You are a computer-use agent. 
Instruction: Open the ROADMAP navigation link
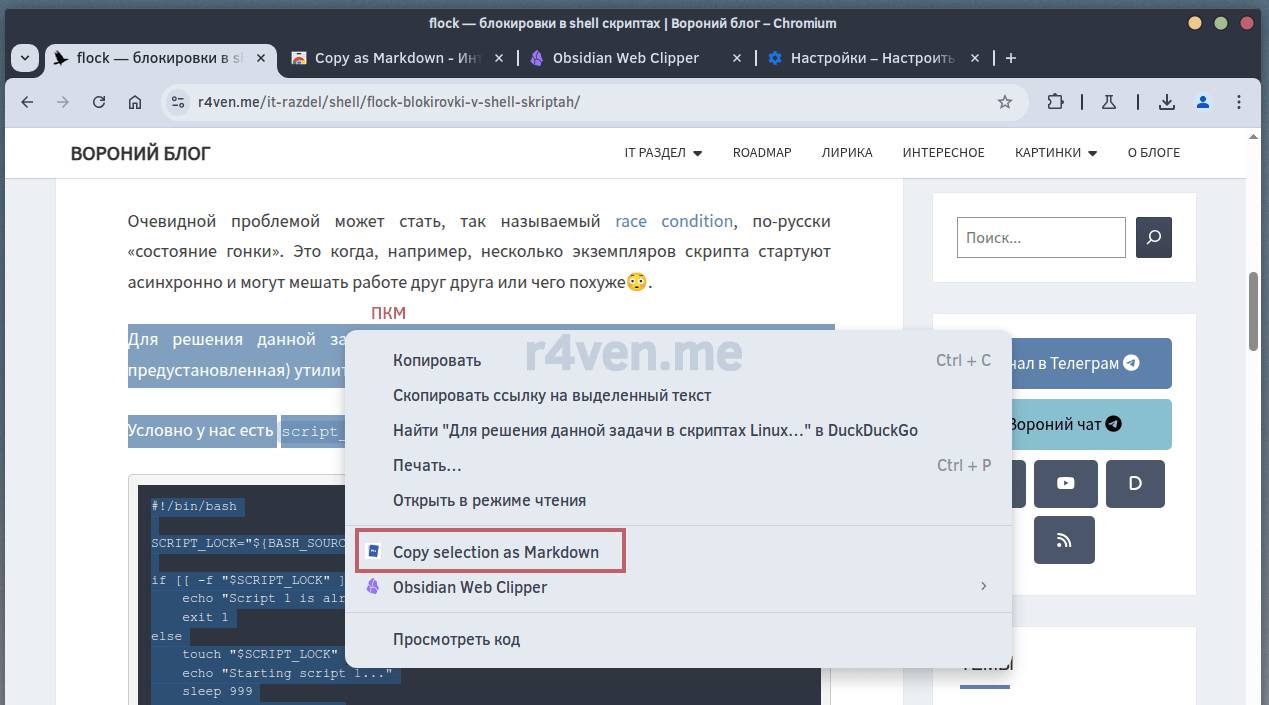click(x=761, y=153)
